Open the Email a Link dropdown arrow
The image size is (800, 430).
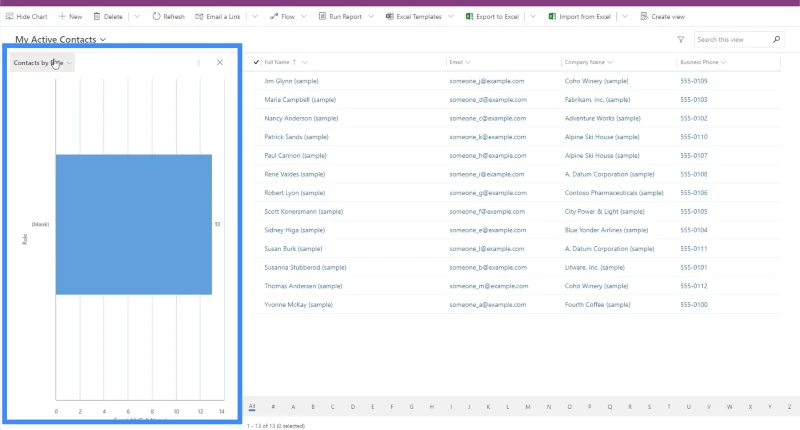click(x=255, y=16)
